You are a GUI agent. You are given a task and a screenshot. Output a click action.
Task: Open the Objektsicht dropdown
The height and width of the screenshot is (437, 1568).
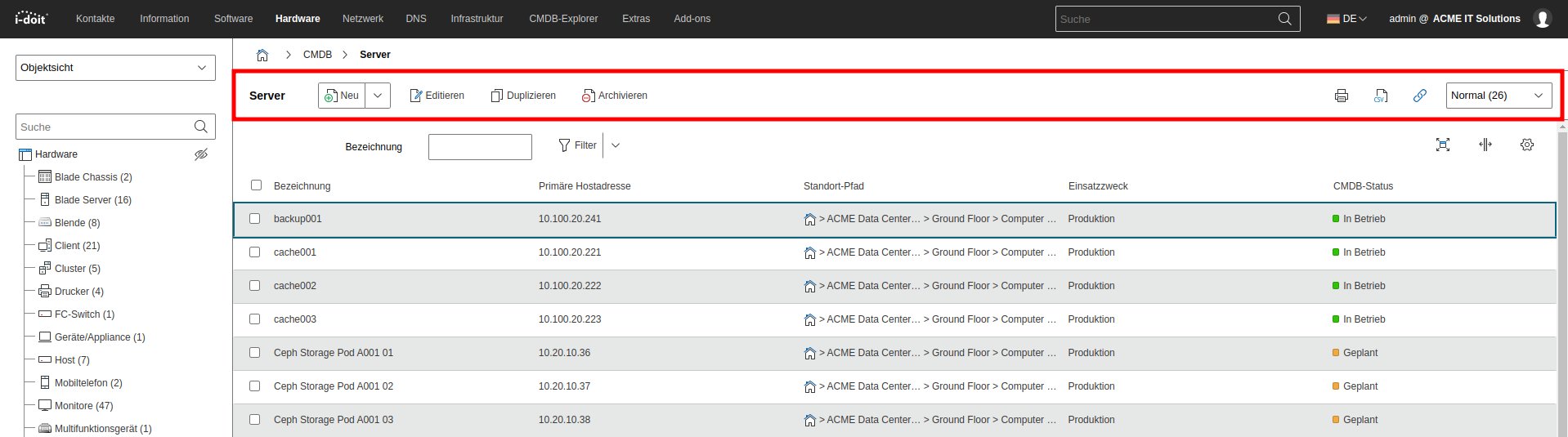point(115,68)
